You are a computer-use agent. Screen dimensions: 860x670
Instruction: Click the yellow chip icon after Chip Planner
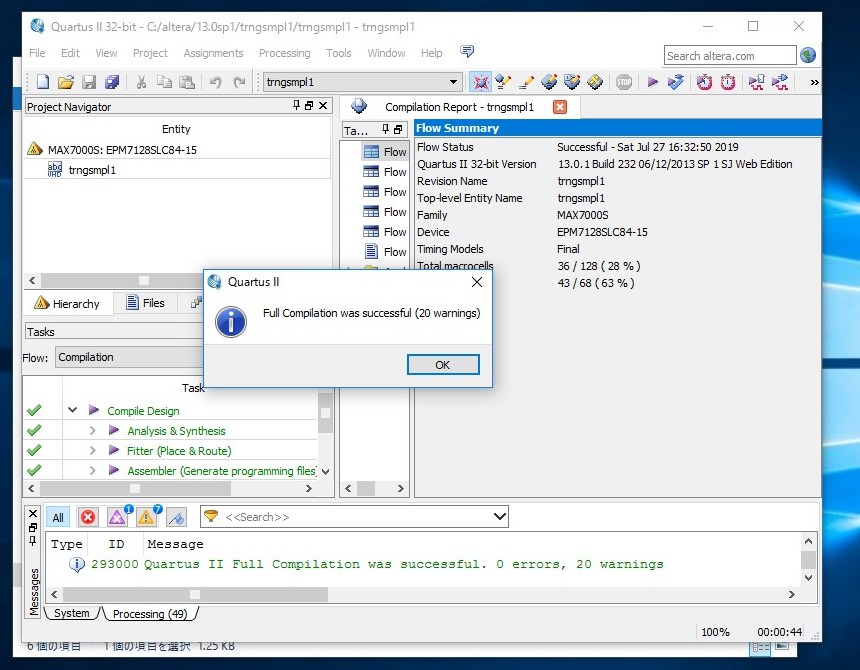(x=595, y=82)
